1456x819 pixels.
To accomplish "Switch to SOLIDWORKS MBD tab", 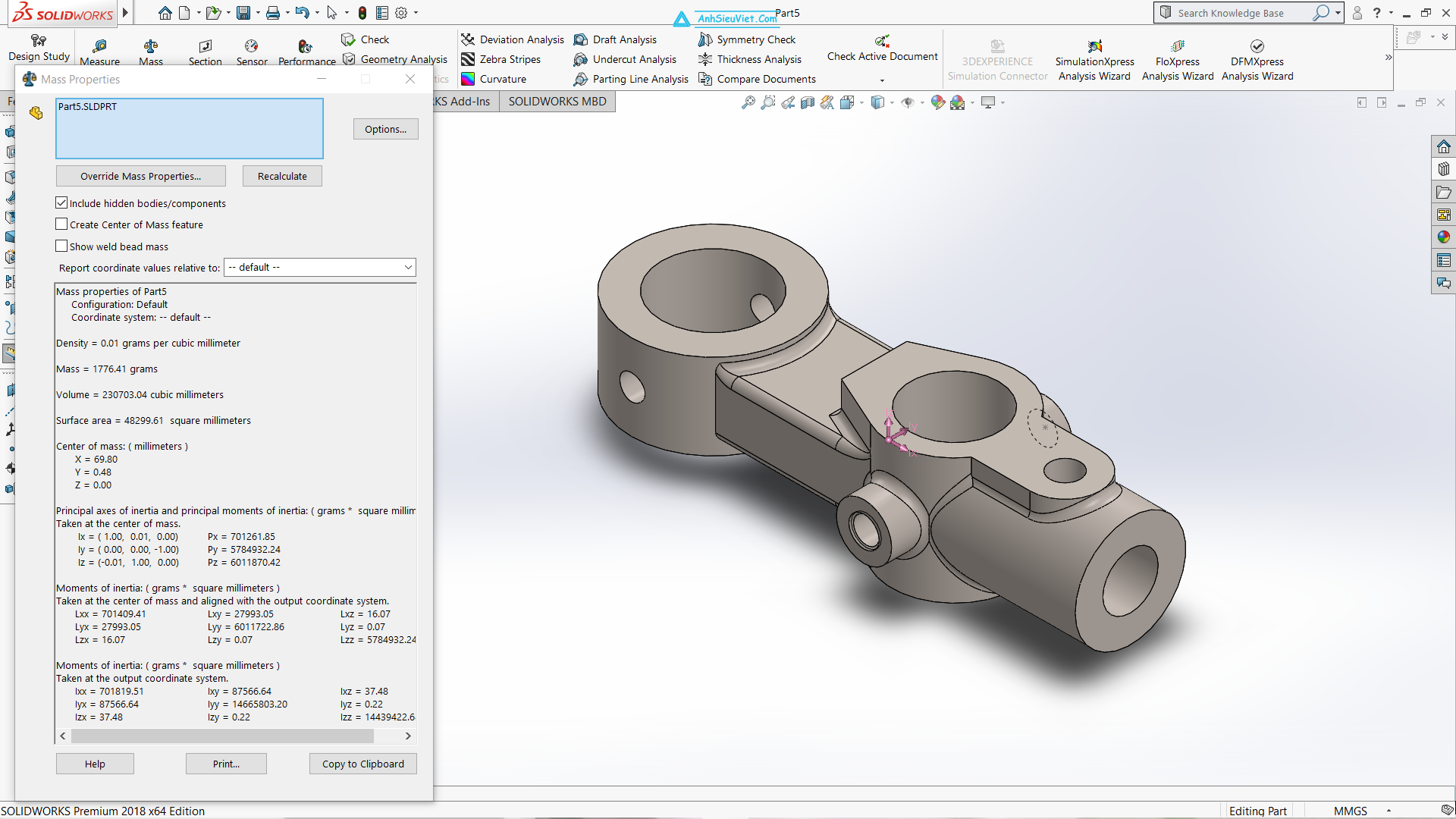I will click(557, 101).
